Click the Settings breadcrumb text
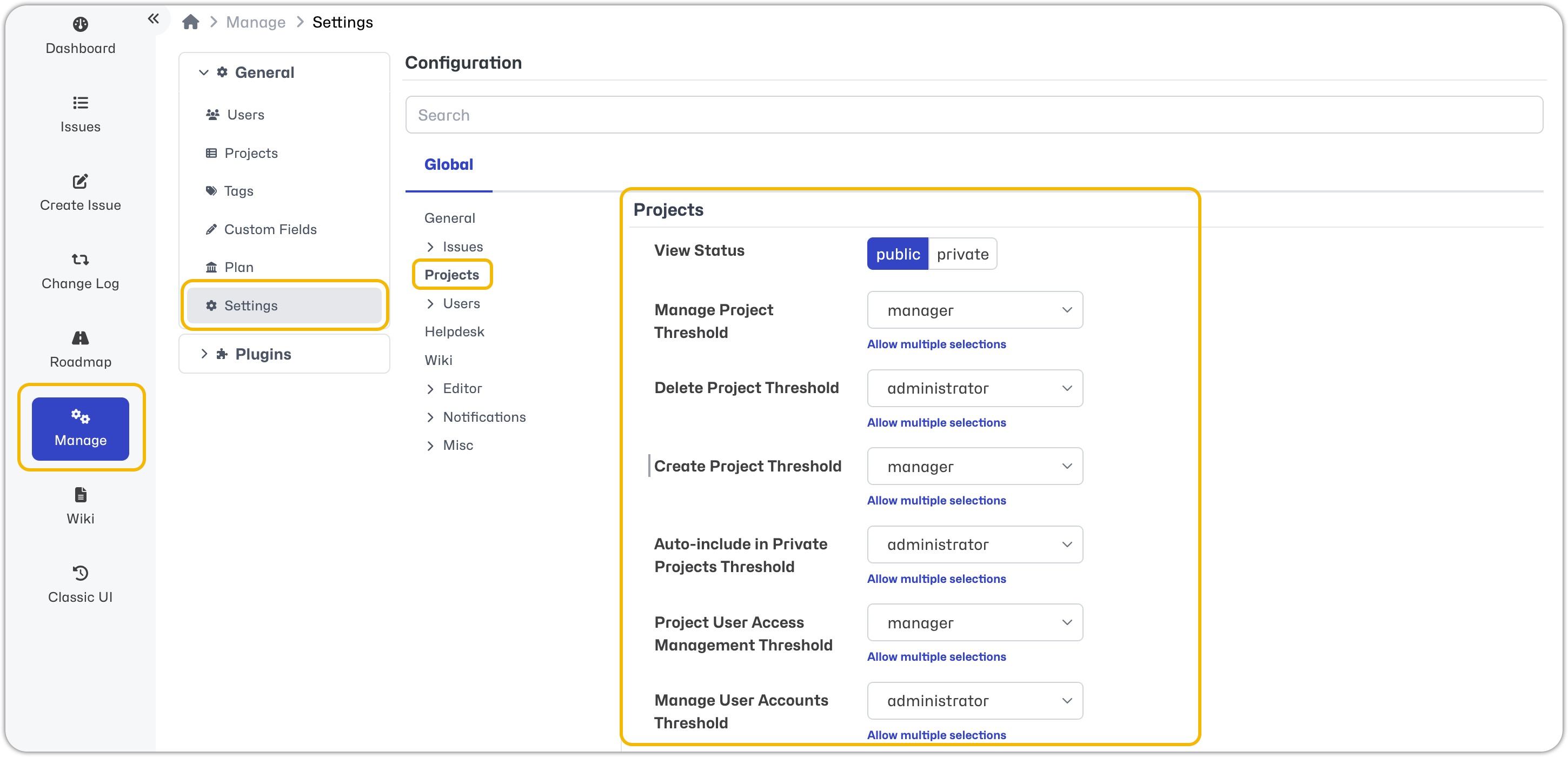 tap(343, 22)
